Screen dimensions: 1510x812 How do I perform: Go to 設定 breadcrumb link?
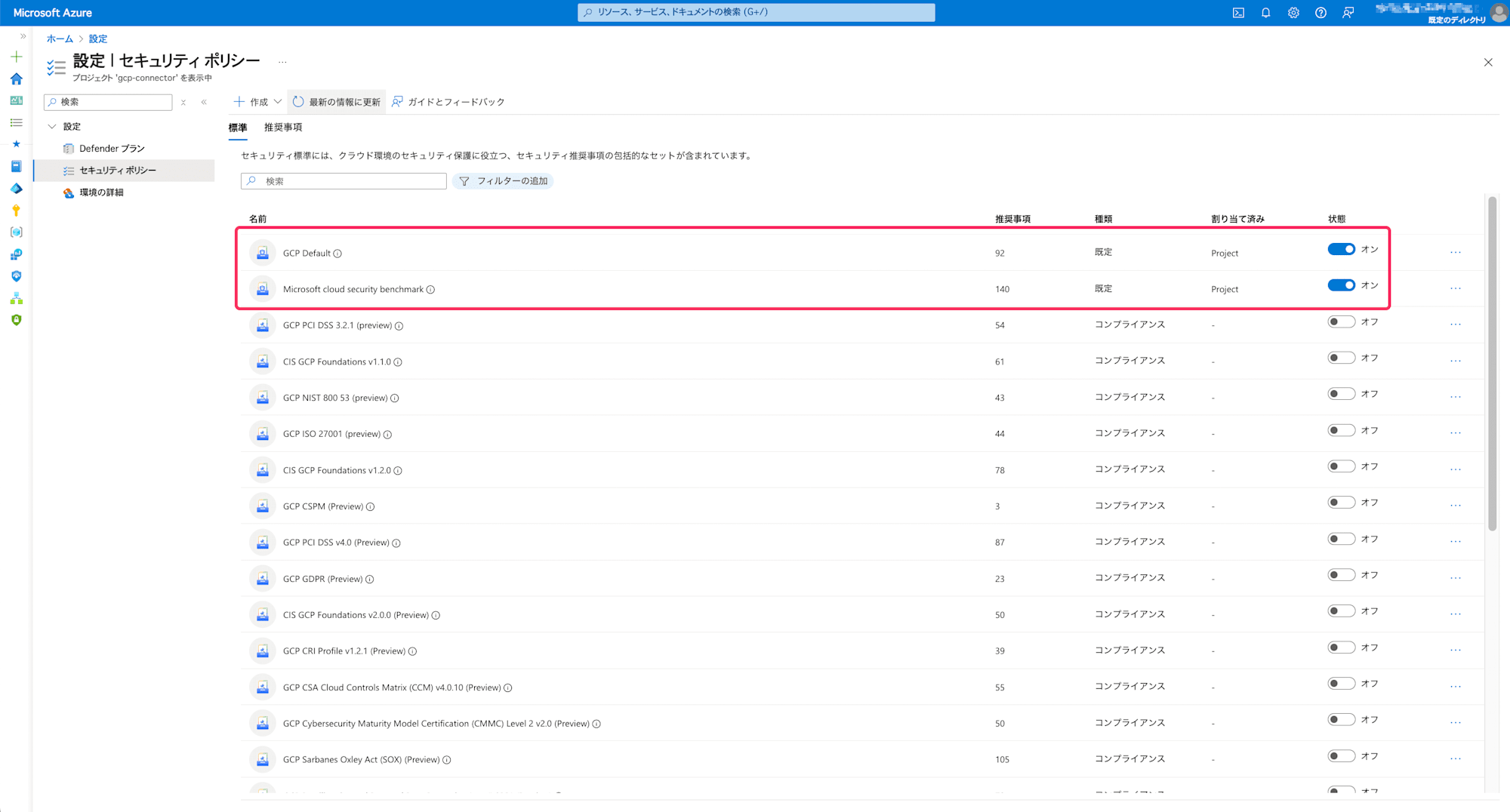pos(98,38)
